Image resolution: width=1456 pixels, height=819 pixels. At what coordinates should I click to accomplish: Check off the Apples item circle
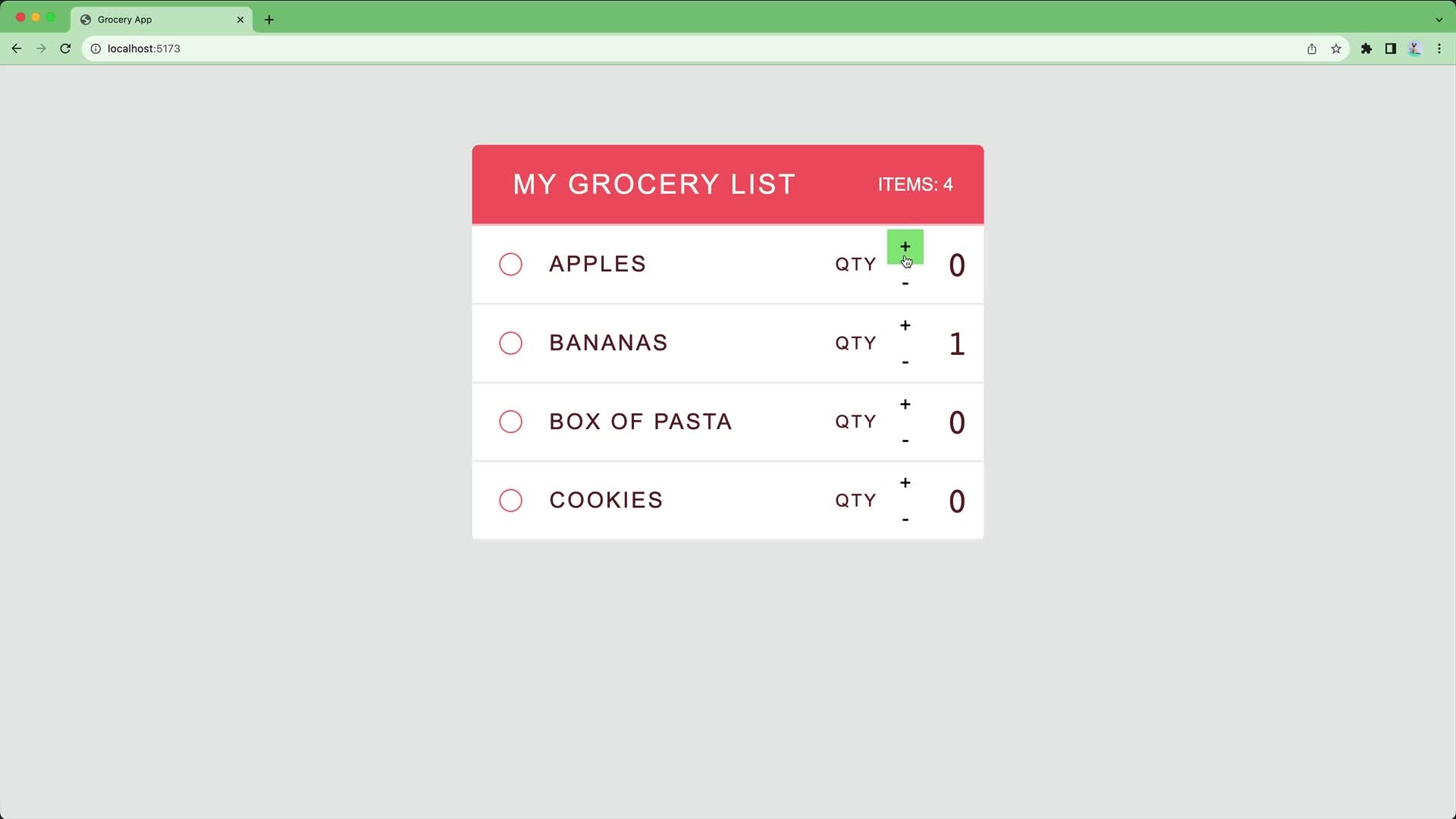click(510, 264)
